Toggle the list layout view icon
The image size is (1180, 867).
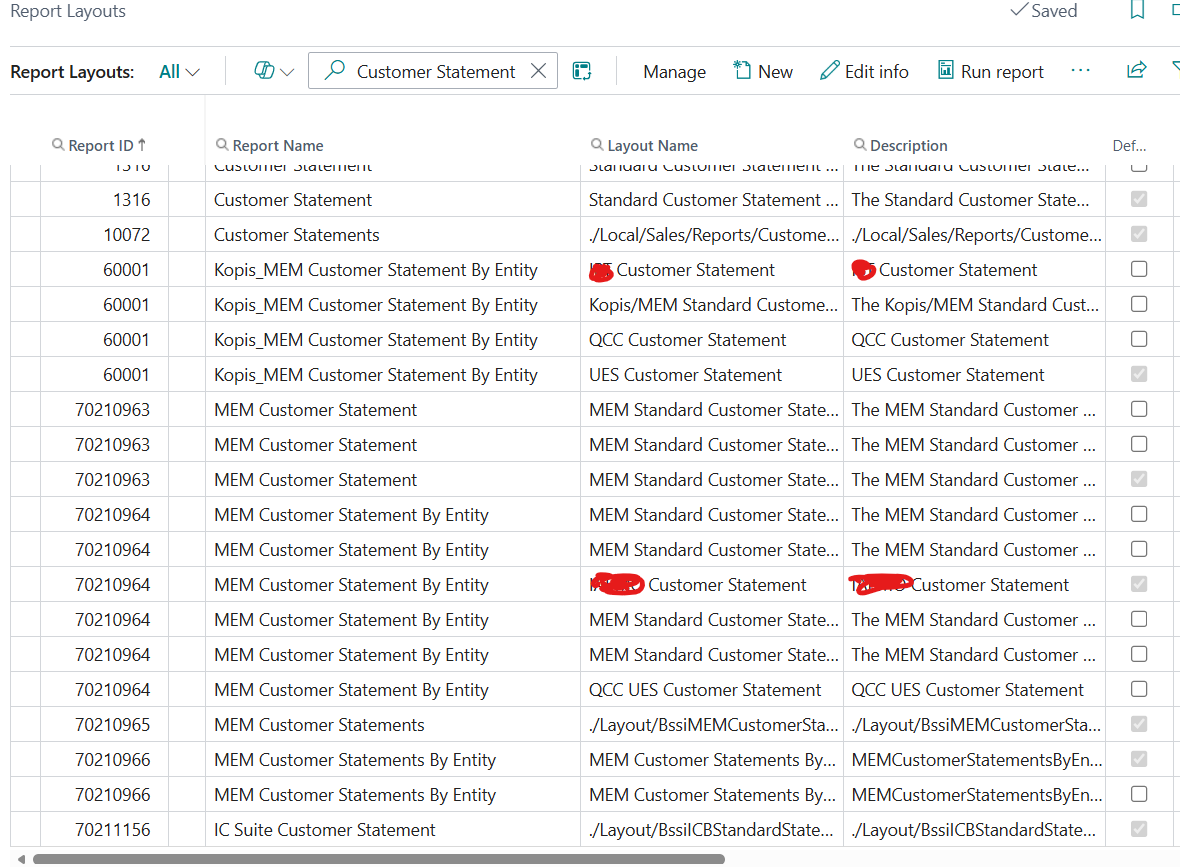click(582, 71)
